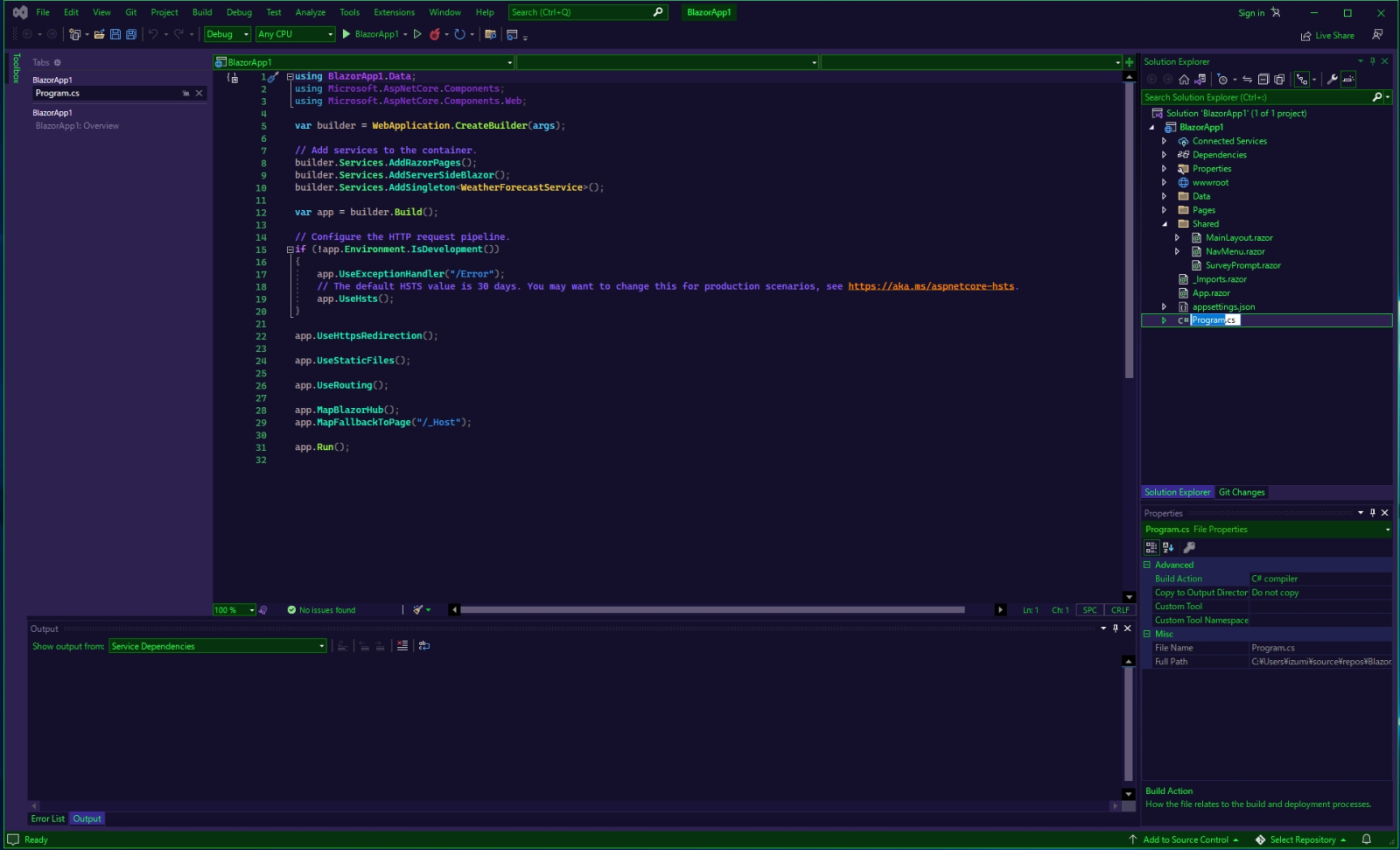Save all files using the Save All icon

click(131, 34)
